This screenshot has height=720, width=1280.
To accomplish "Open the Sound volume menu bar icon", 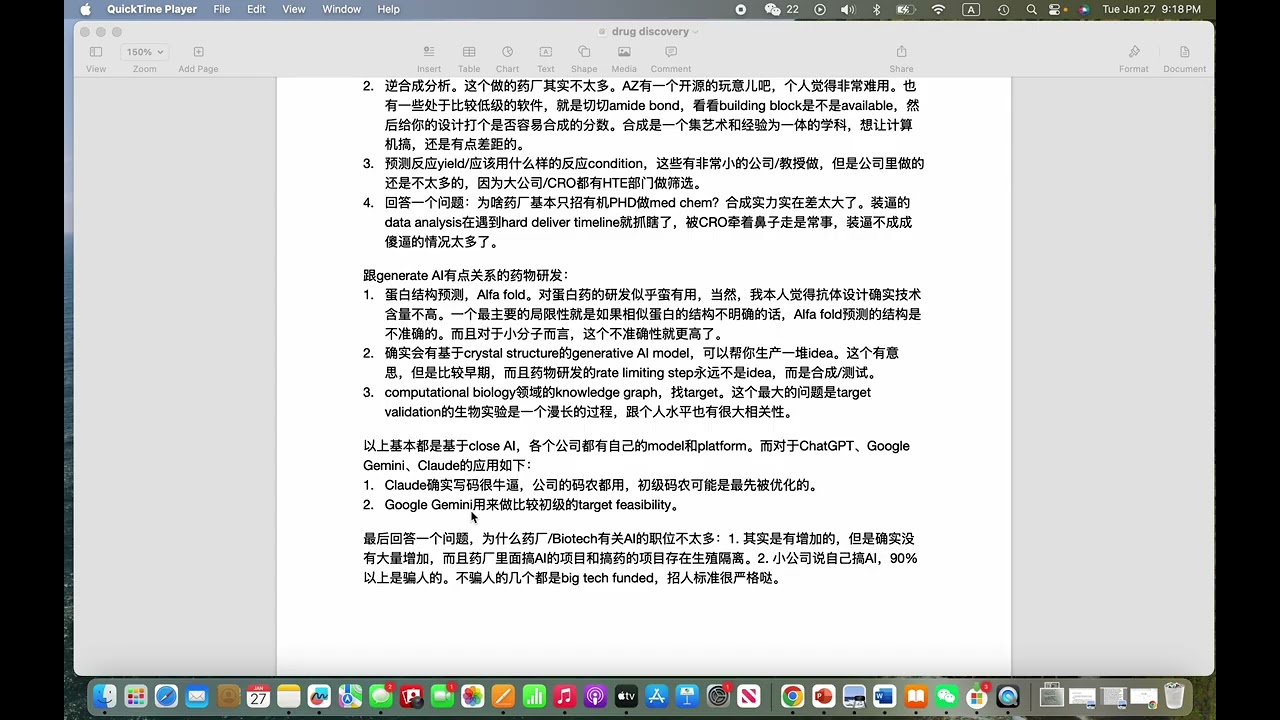I will (848, 9).
